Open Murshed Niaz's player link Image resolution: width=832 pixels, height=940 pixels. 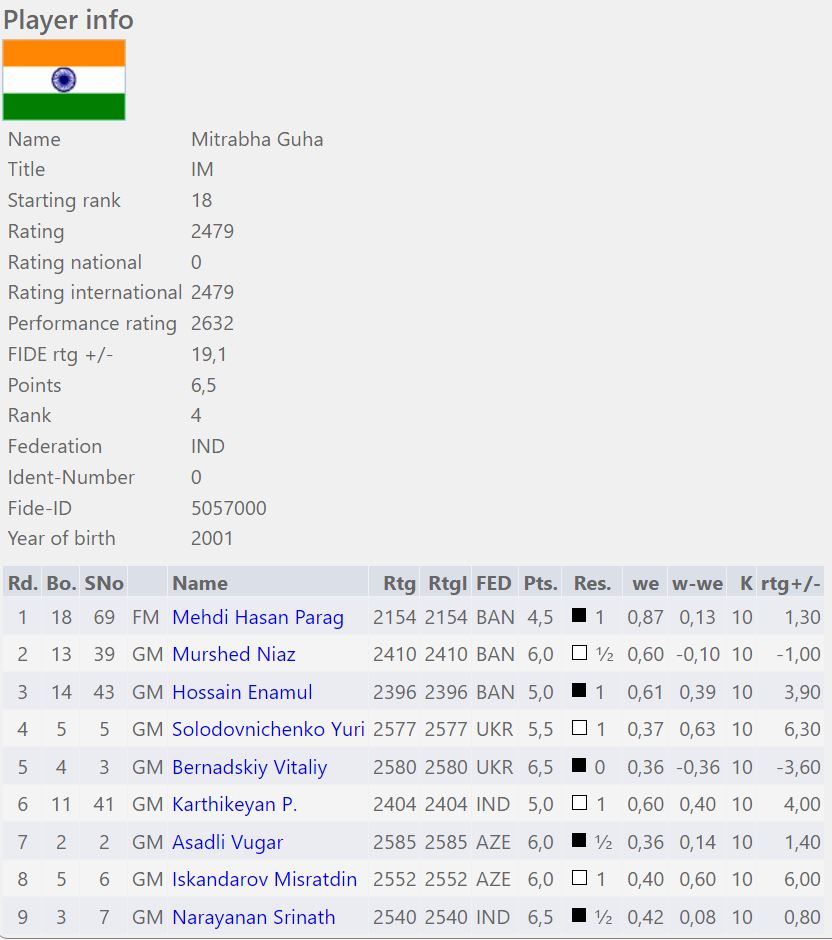[234, 654]
